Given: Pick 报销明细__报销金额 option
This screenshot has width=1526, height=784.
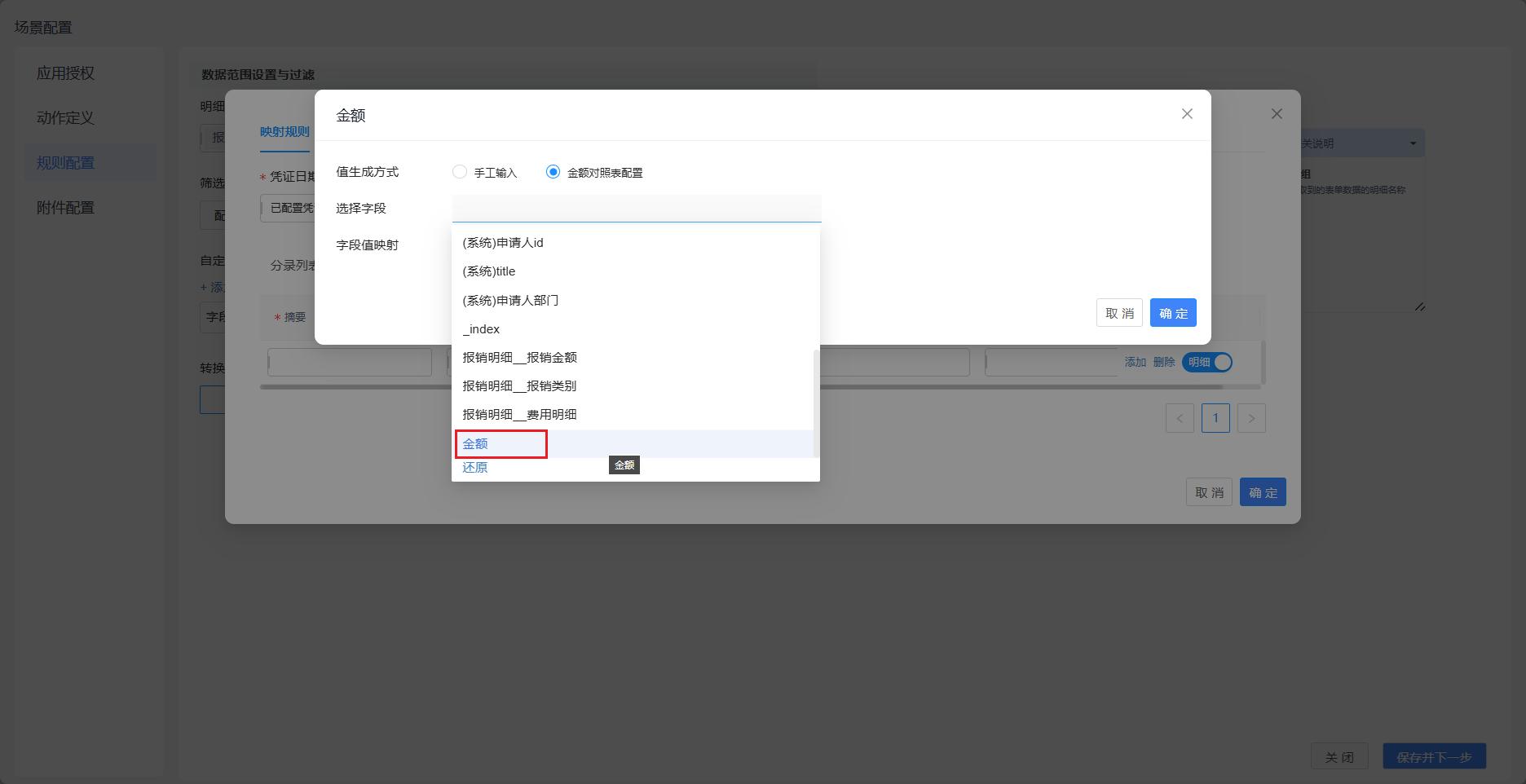Looking at the screenshot, I should [x=633, y=357].
